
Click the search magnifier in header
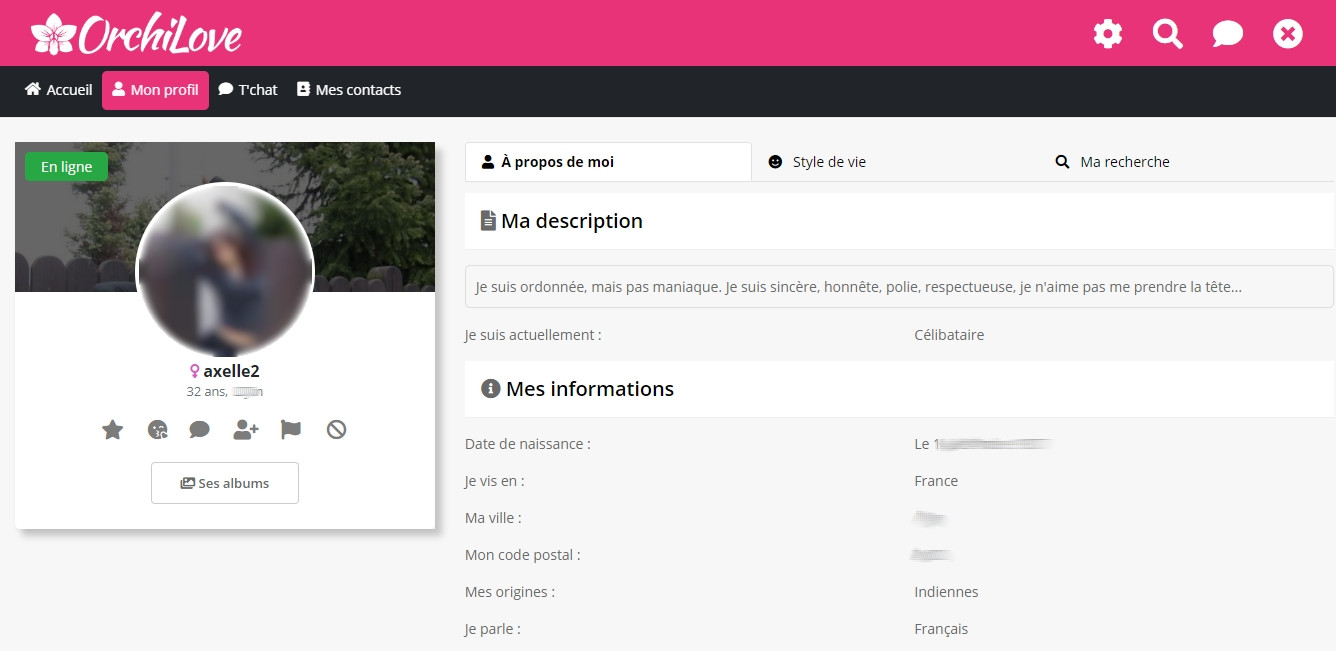[1167, 34]
